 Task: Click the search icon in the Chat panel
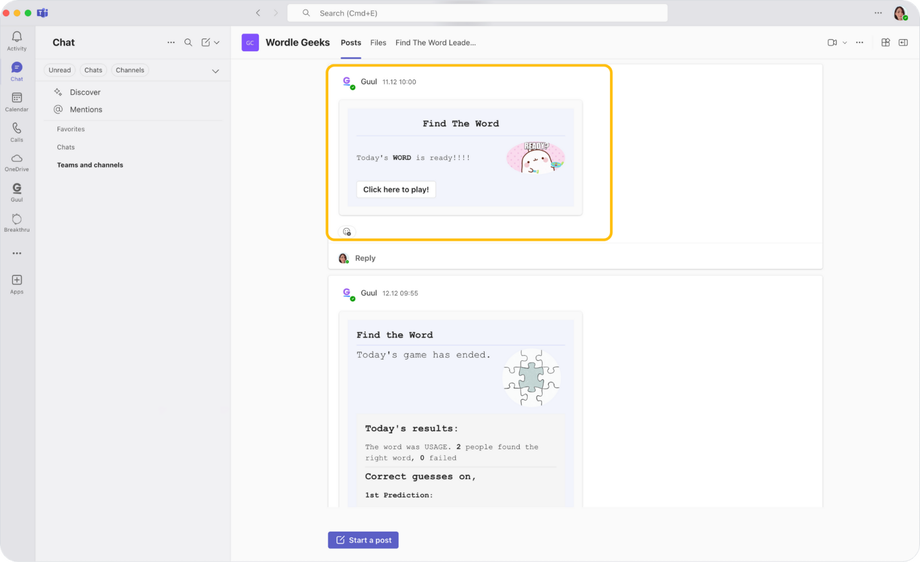[x=188, y=43]
